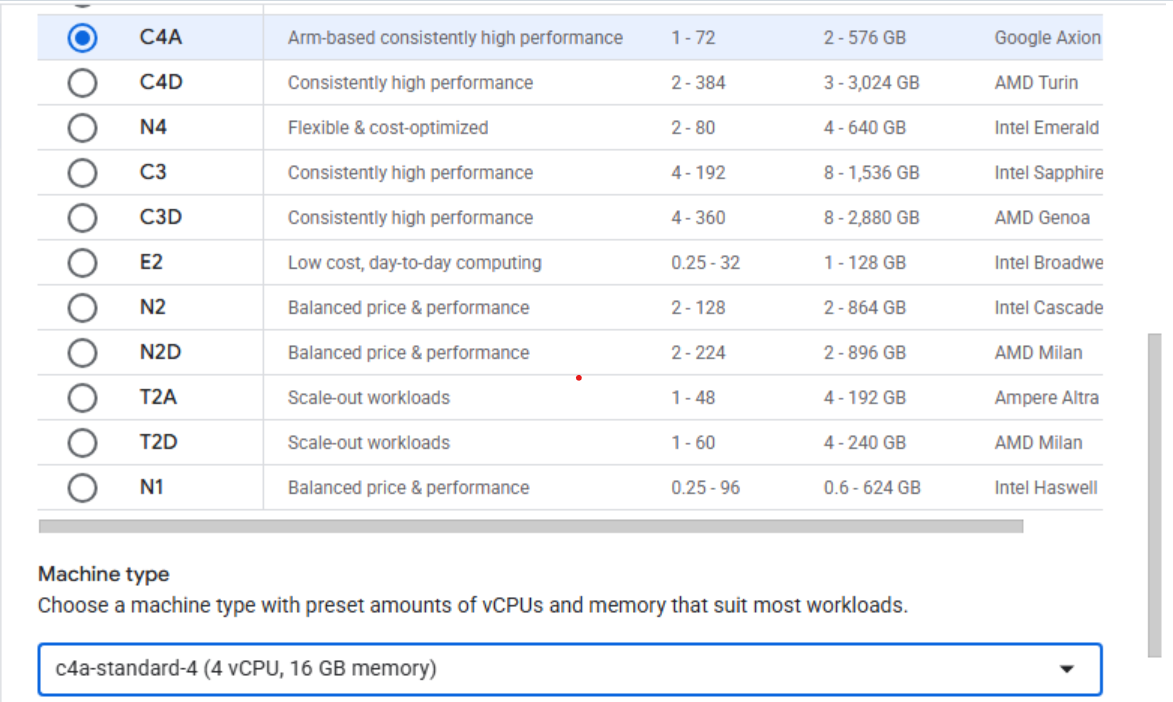Screen dimensions: 1173x702
Task: Select the T2D machine series radio button
Action: (82, 442)
